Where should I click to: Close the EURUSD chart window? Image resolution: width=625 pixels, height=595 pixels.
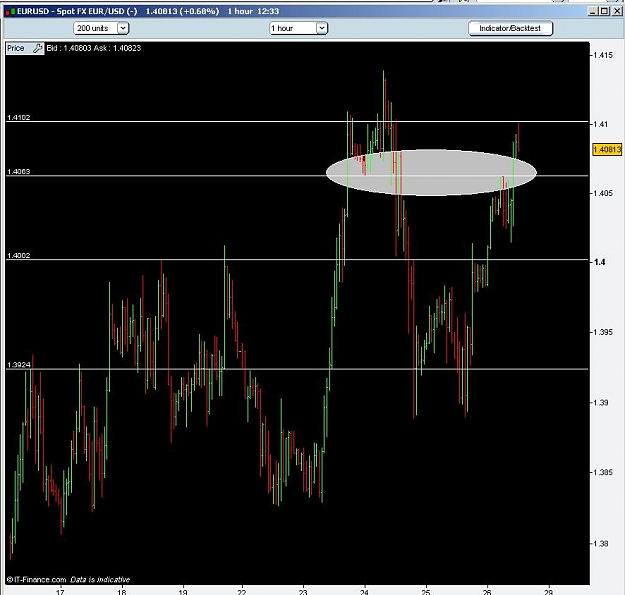(617, 12)
